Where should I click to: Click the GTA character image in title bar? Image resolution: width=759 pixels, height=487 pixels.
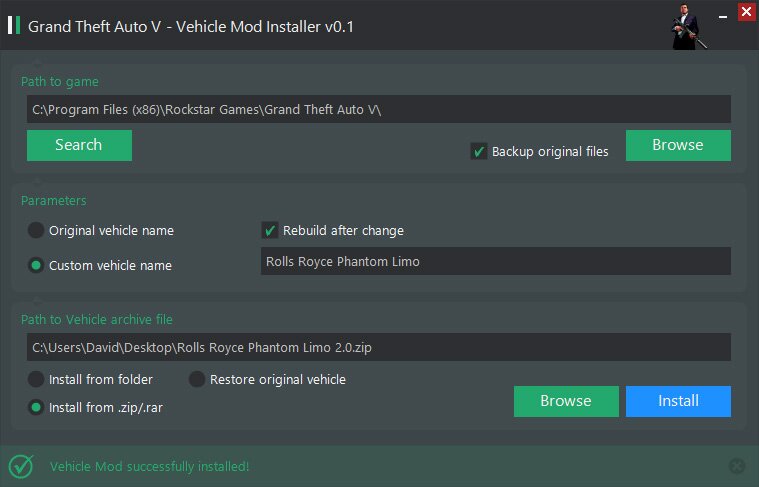[690, 27]
